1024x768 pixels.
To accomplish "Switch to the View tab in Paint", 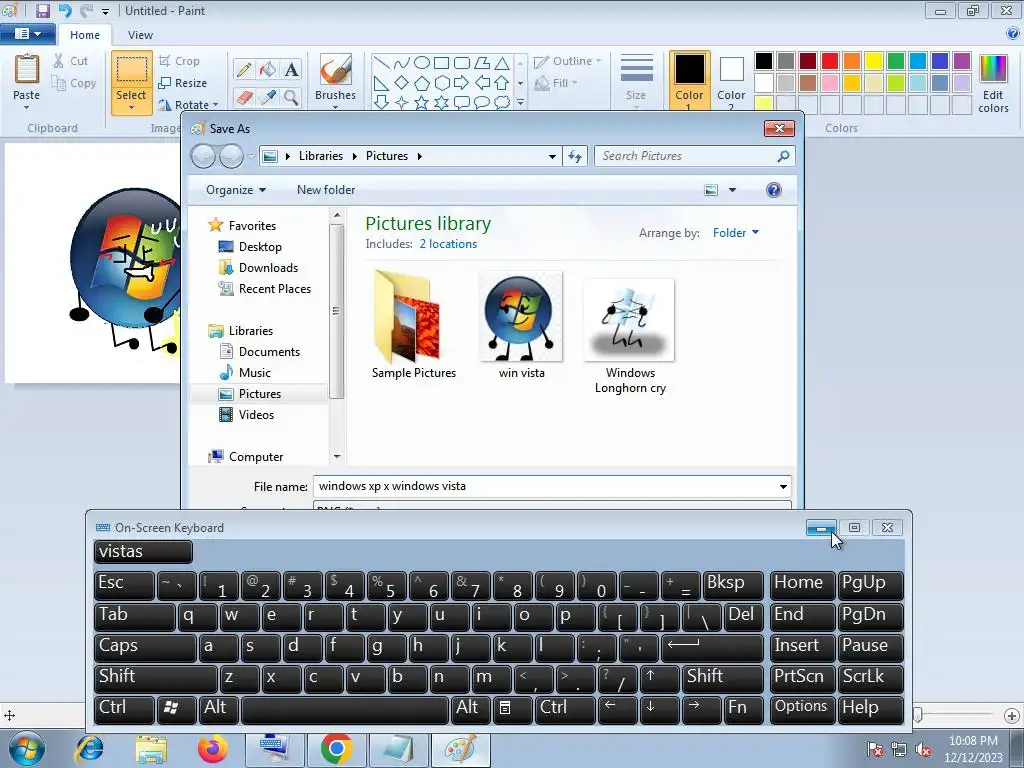I will pyautogui.click(x=140, y=35).
